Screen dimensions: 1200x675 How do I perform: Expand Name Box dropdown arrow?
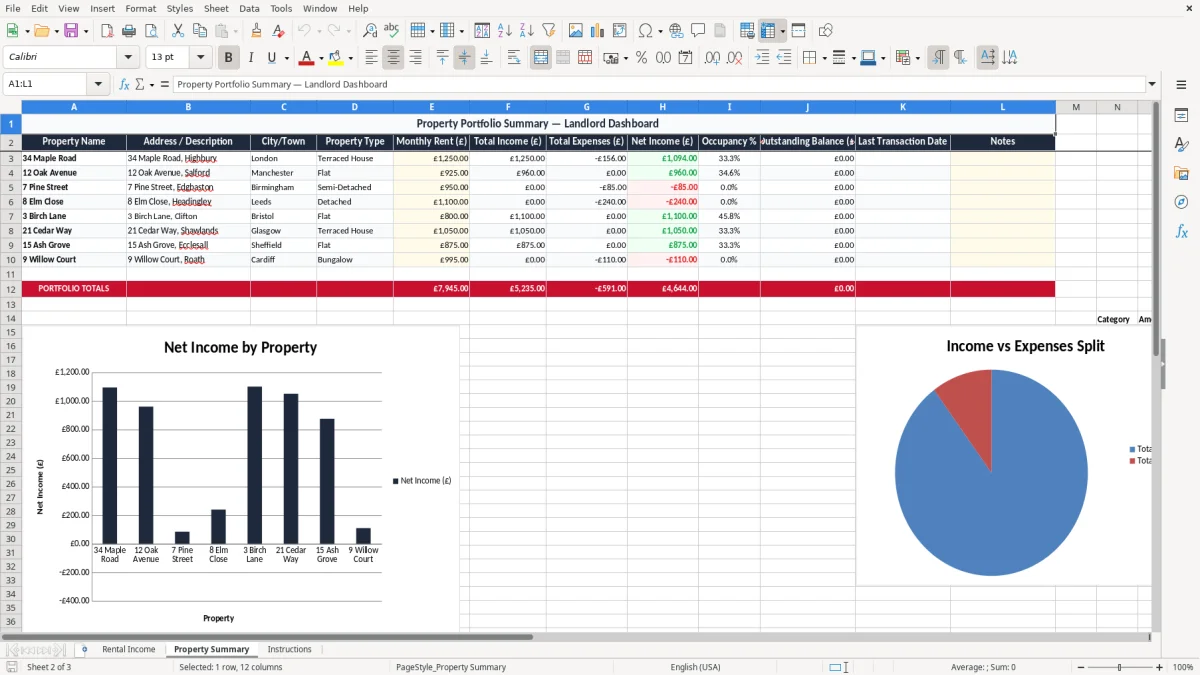click(98, 84)
